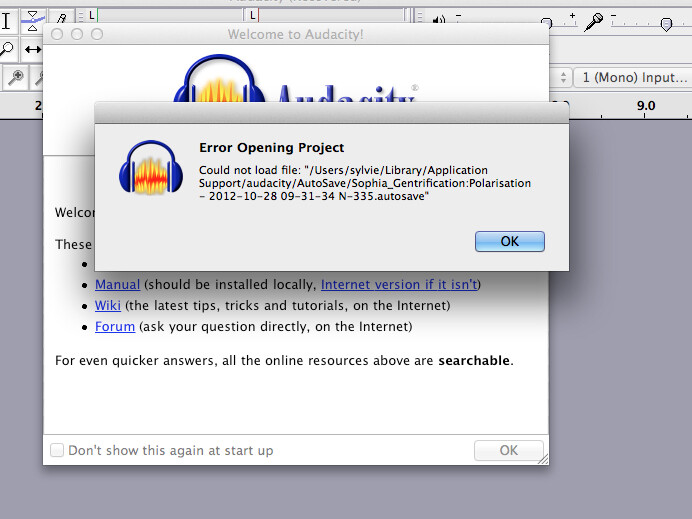Click the Welcome window's zoom button
The height and width of the screenshot is (519, 692).
click(97, 34)
